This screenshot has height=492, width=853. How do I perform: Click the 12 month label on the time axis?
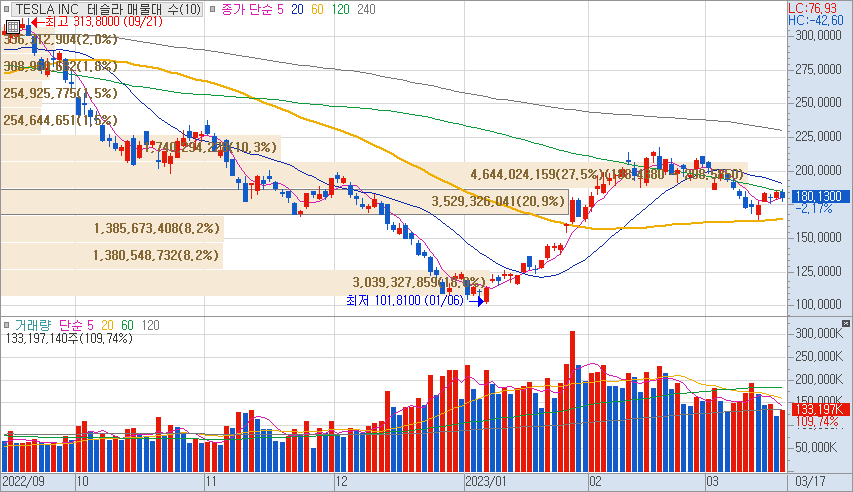[341, 482]
